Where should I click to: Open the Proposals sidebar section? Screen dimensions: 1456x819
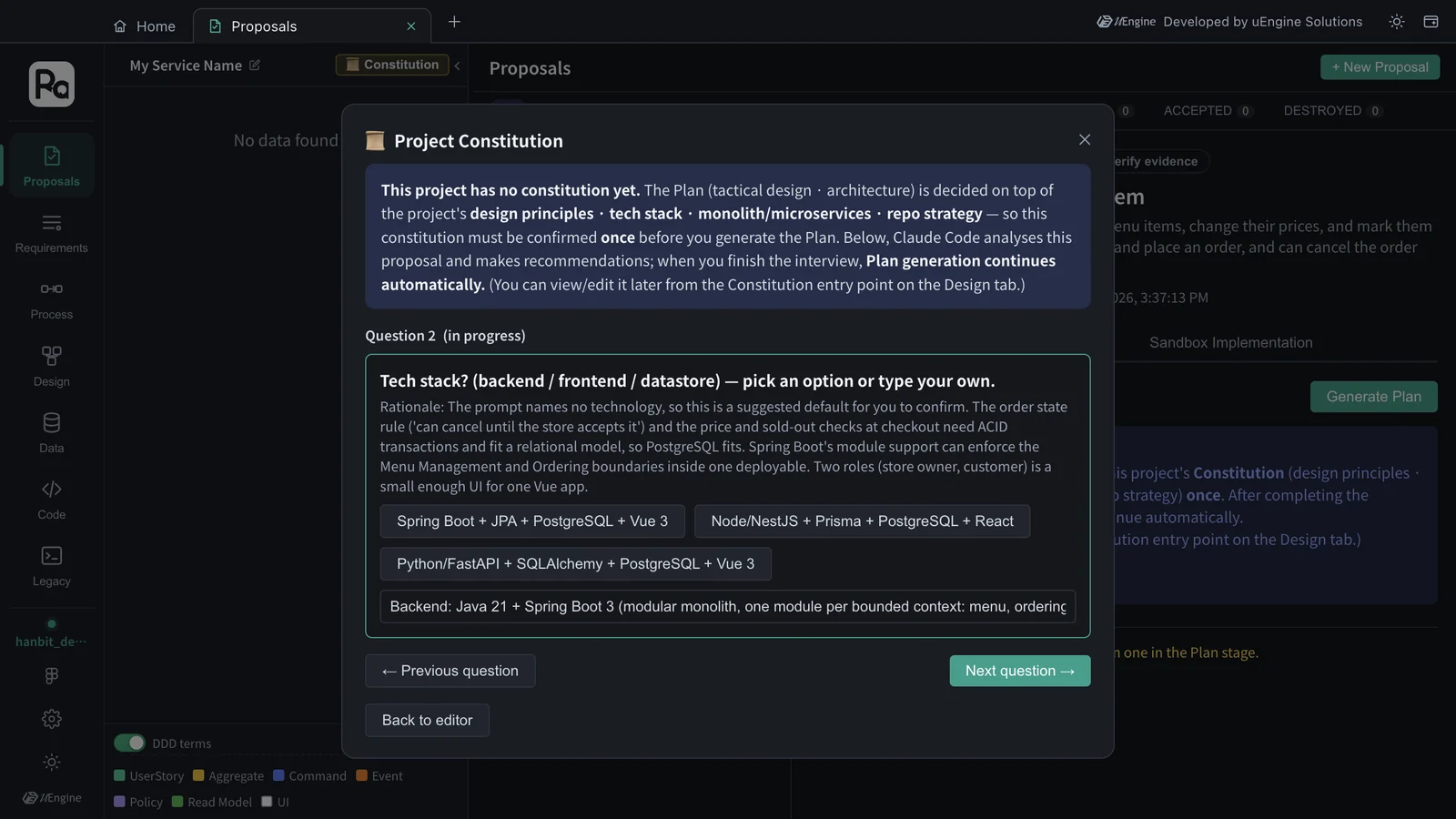pos(52,166)
